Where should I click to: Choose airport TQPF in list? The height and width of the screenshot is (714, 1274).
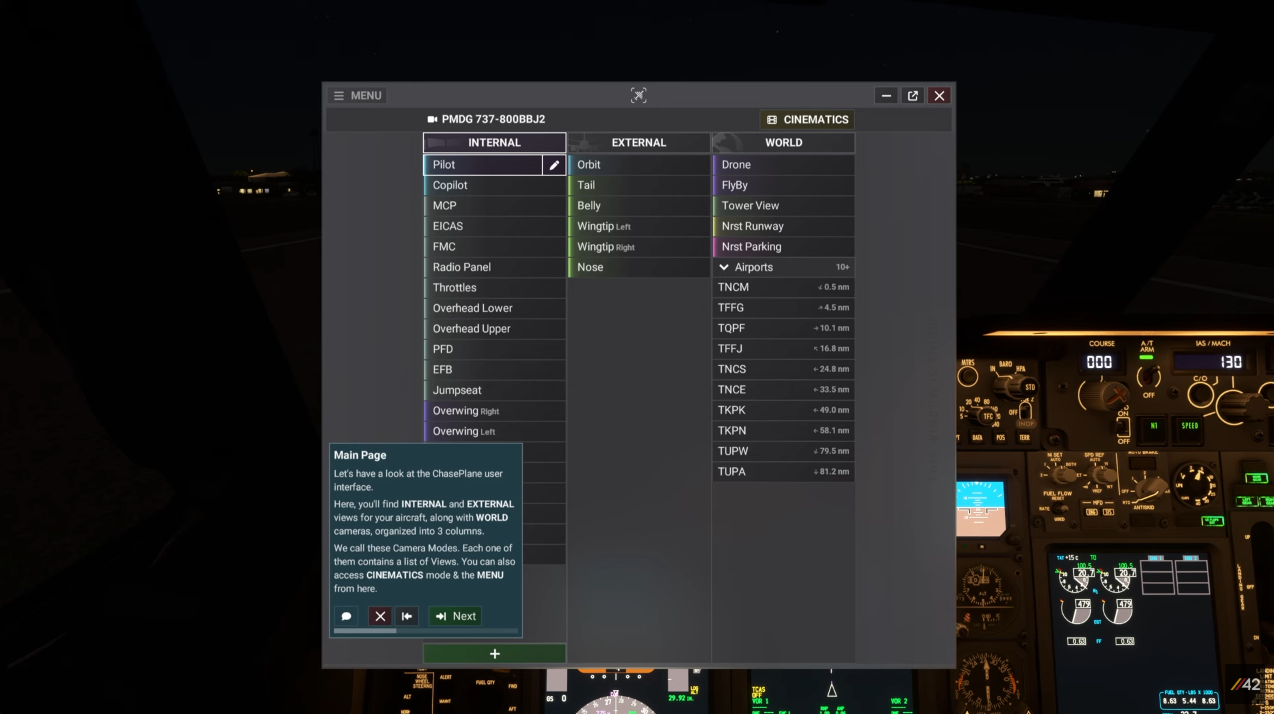(784, 328)
